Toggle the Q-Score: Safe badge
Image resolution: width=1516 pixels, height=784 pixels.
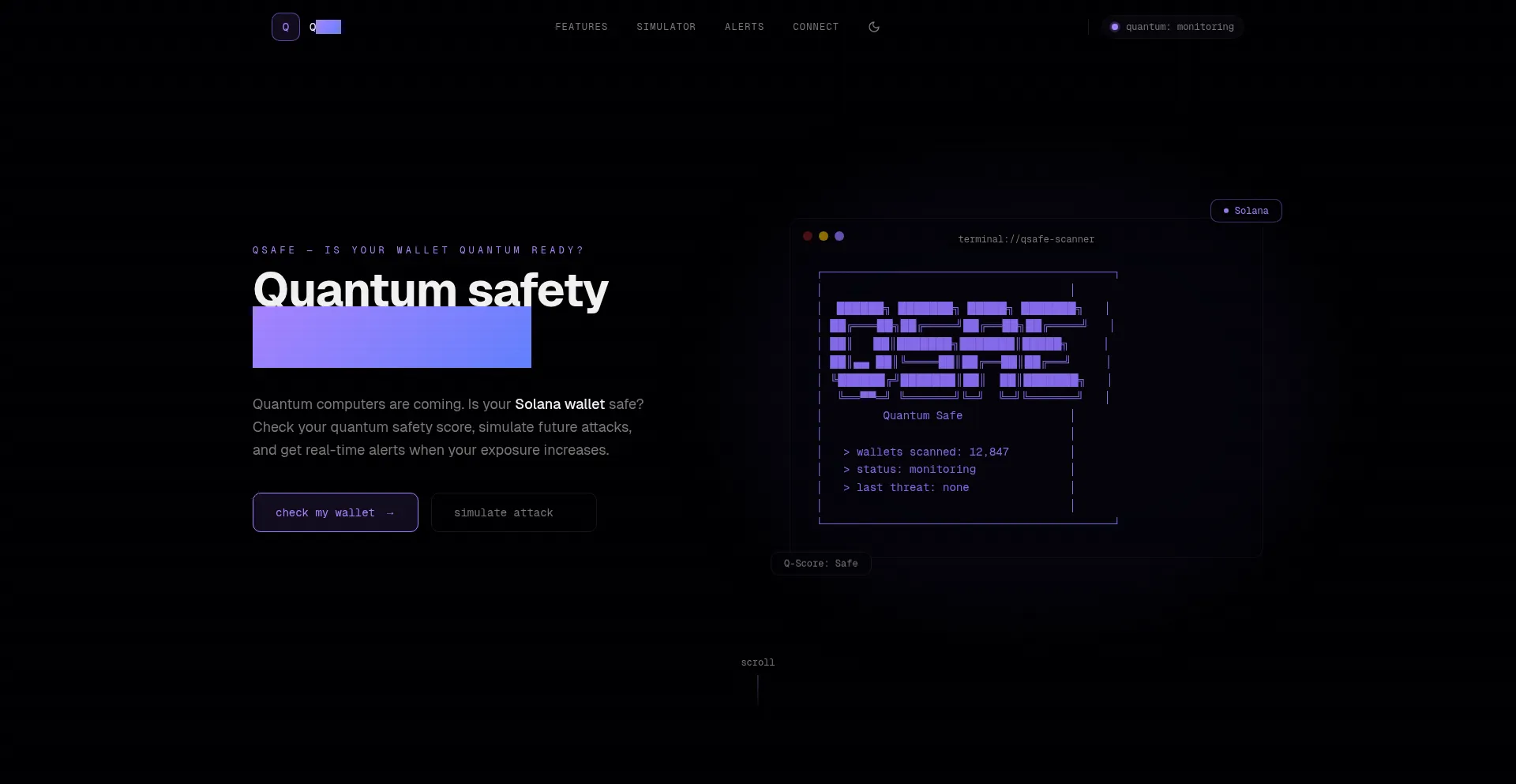pyautogui.click(x=820, y=563)
